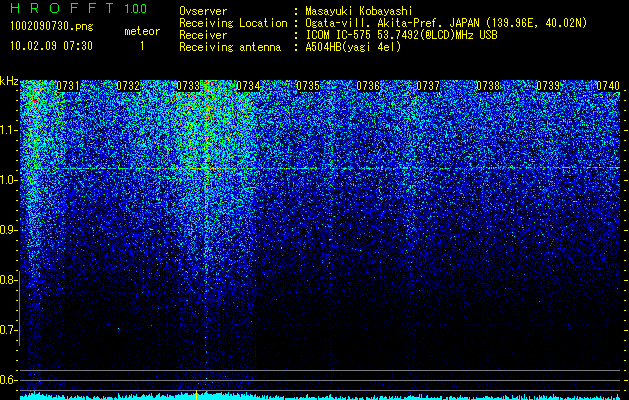Image resolution: width=629 pixels, height=400 pixels.
Task: Click the 0737 time marker
Action: [x=428, y=86]
